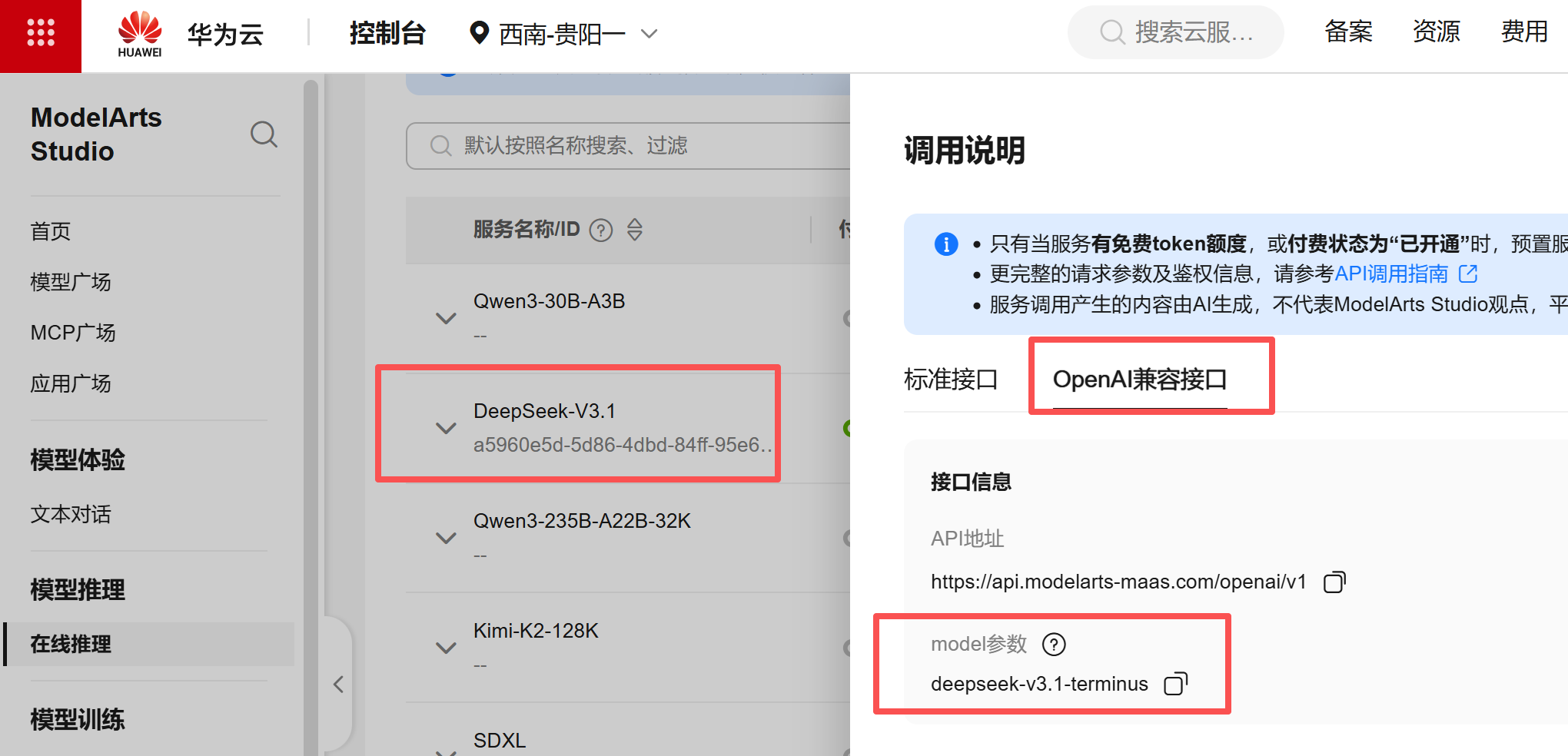The height and width of the screenshot is (756, 1568).
Task: Click the 模型训练 section heading
Action: (x=78, y=720)
